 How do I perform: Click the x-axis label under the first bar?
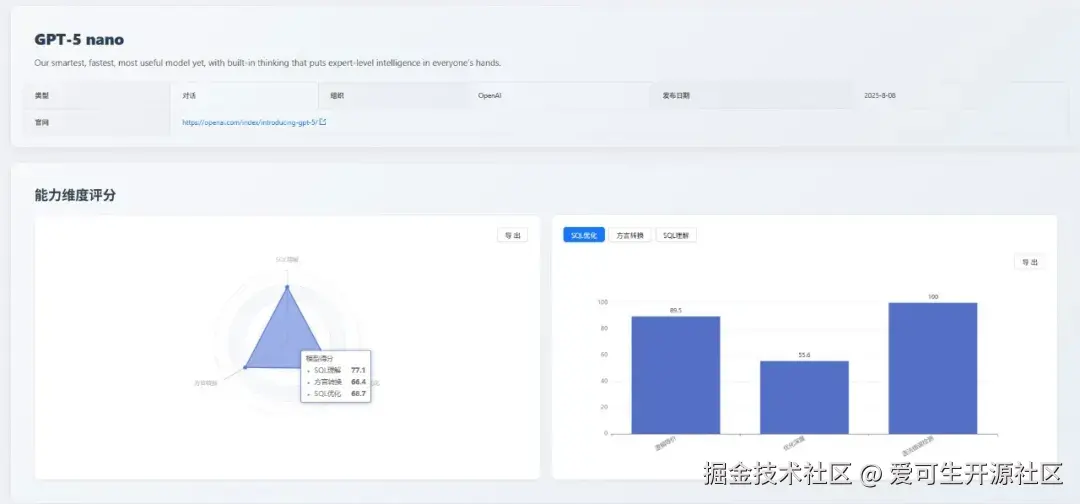coord(665,443)
